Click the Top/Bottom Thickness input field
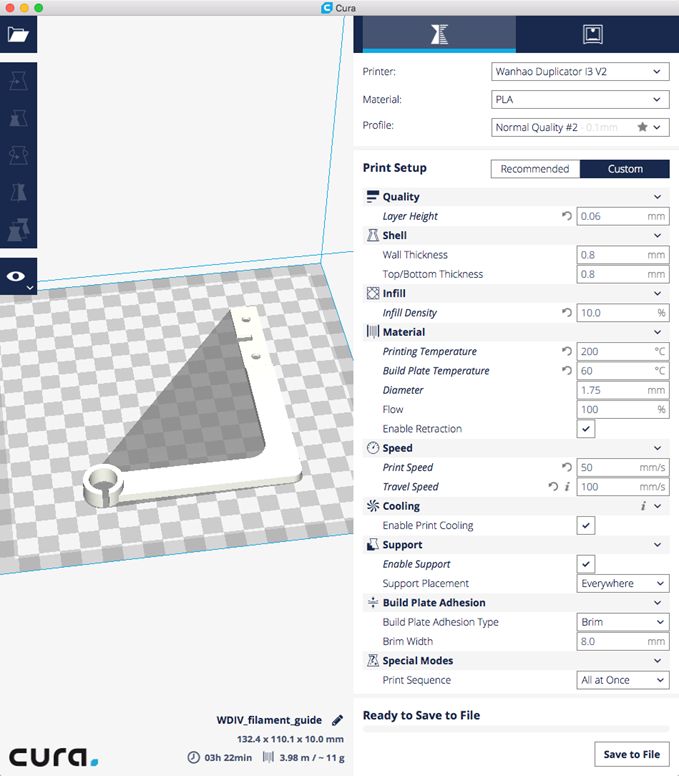Image resolution: width=679 pixels, height=776 pixels. [x=623, y=274]
